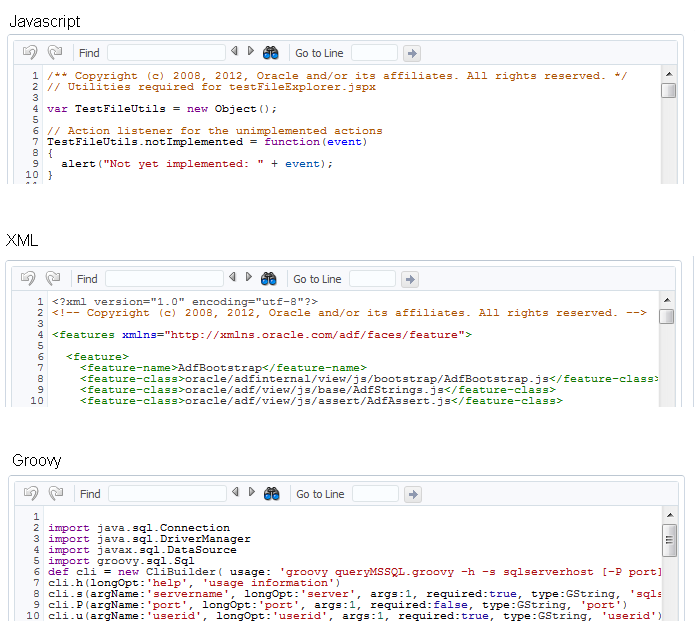Click Find Previous arrow in Groovy editor
Viewport: 695px width, 631px height.
236,492
